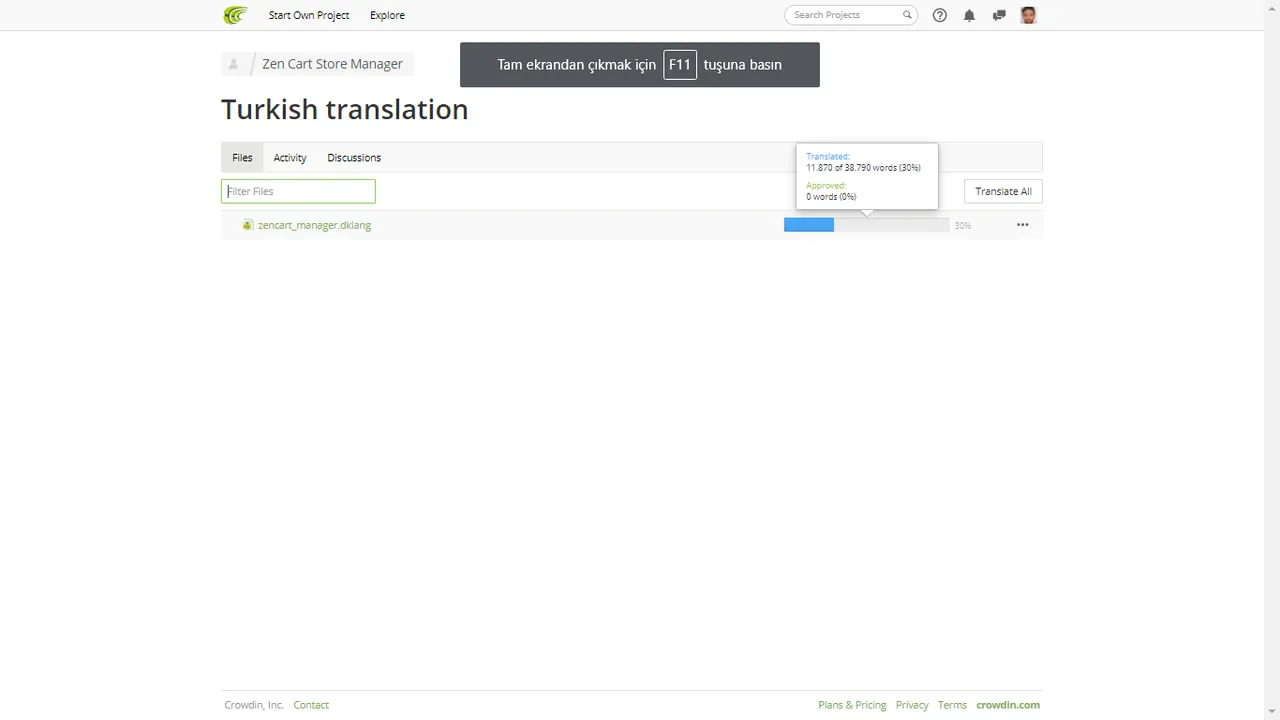Open messages chat bubbles icon
Image resolution: width=1280 pixels, height=720 pixels.
[998, 15]
